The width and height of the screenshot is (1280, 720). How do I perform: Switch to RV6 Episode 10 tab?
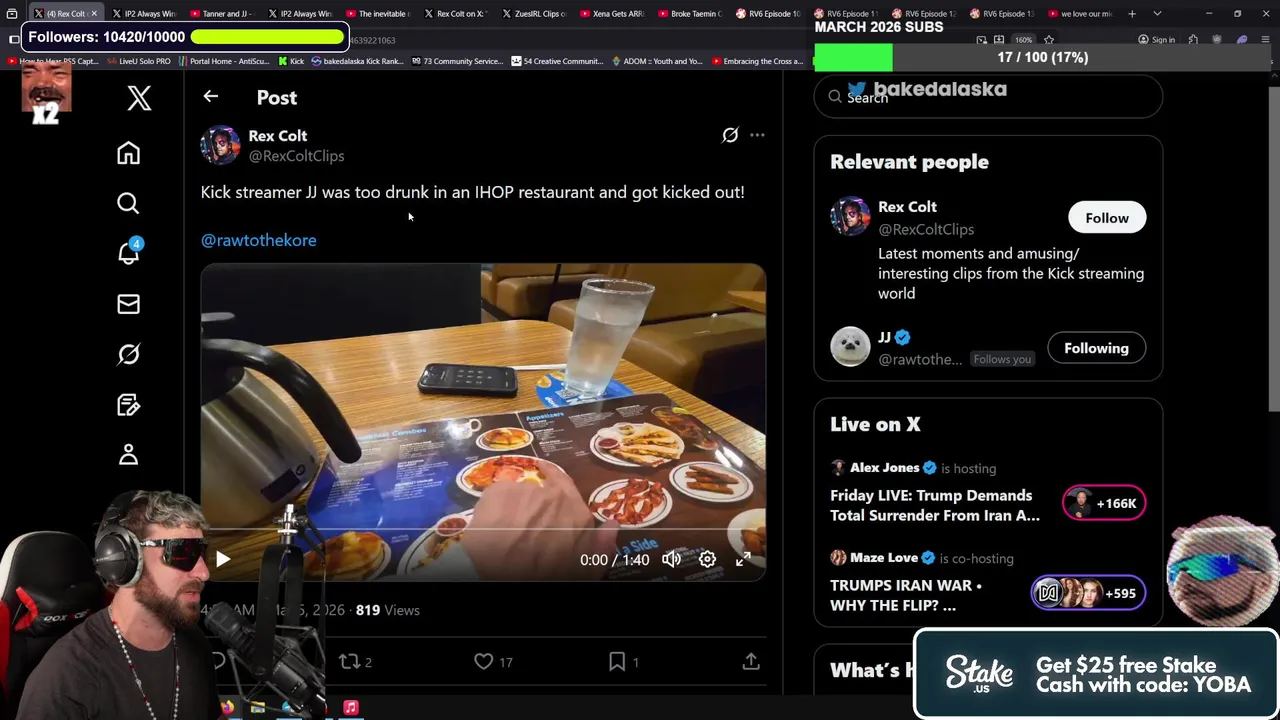point(771,14)
